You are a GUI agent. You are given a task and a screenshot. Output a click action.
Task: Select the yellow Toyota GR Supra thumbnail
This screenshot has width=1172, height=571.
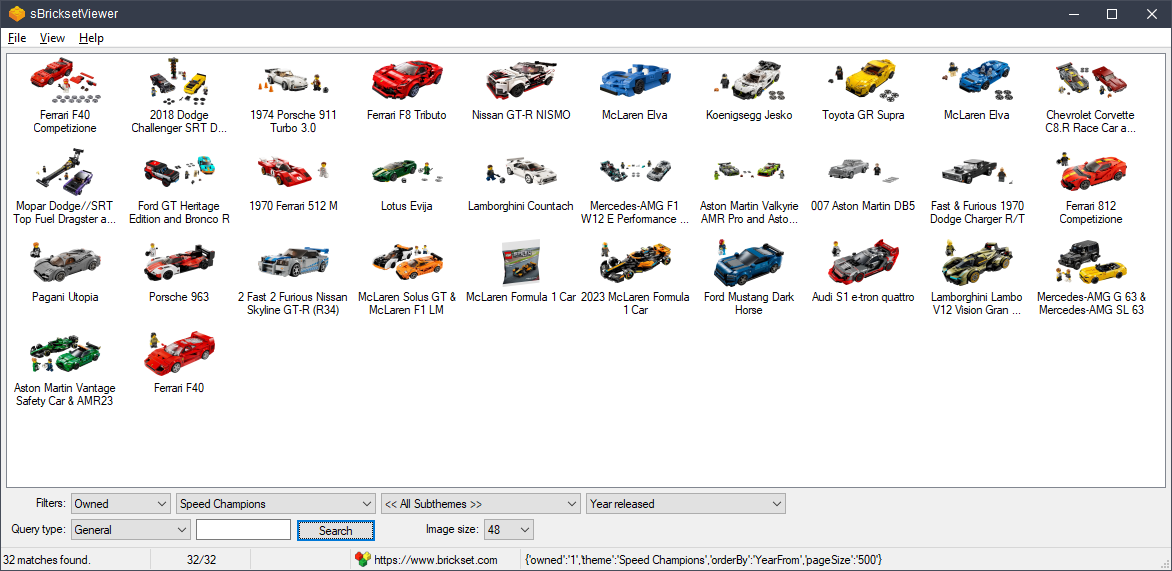(x=862, y=80)
